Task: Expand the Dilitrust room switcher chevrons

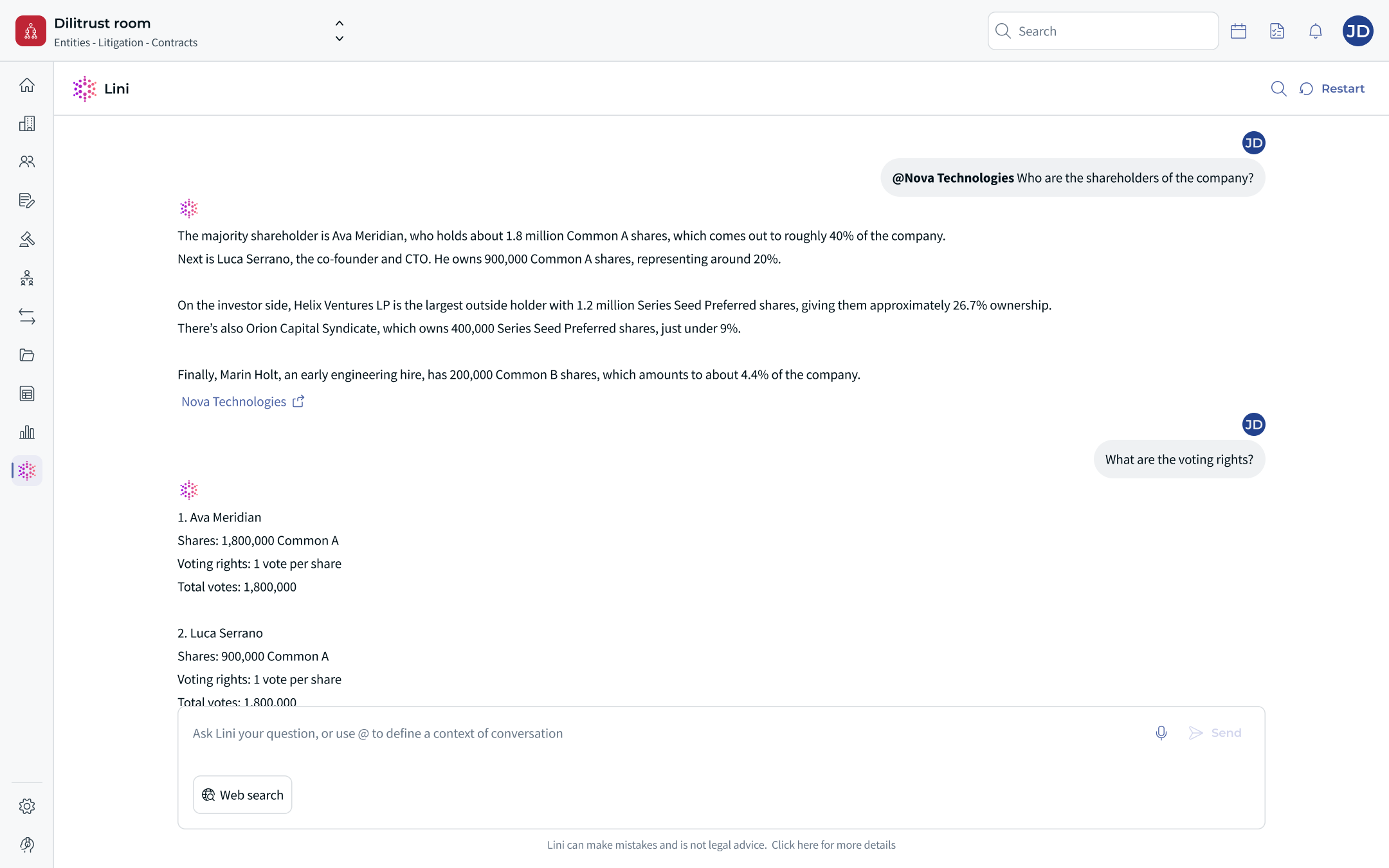Action: click(x=340, y=31)
